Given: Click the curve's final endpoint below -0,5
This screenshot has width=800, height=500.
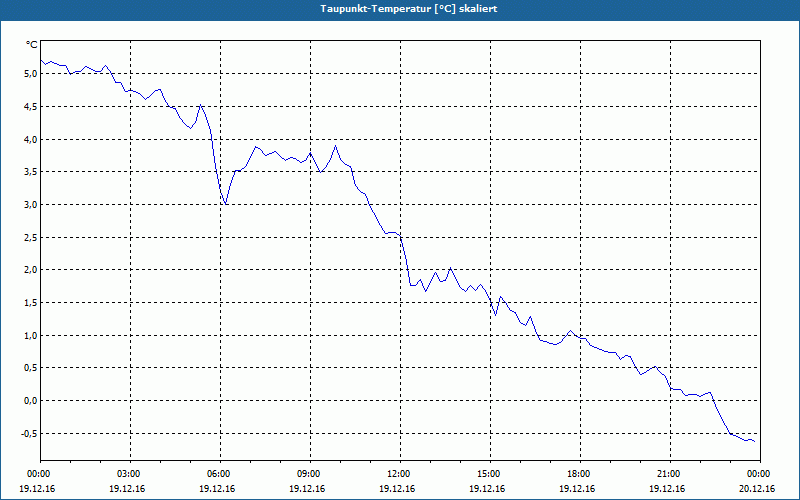Looking at the screenshot, I should click(x=755, y=441).
